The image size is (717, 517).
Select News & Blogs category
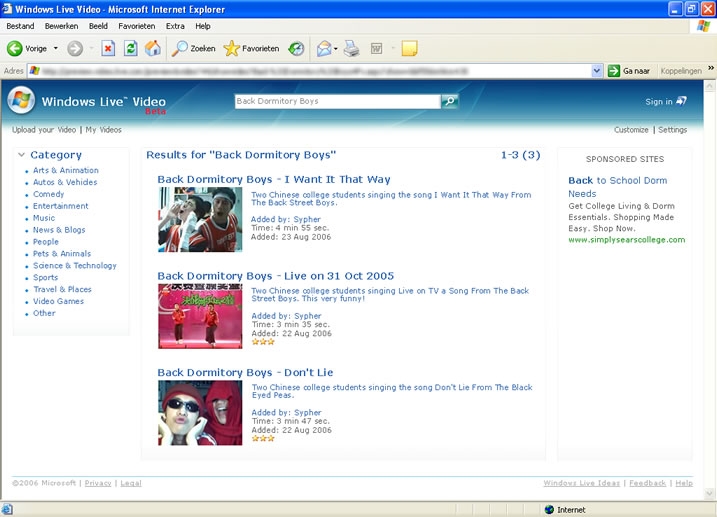pyautogui.click(x=59, y=229)
